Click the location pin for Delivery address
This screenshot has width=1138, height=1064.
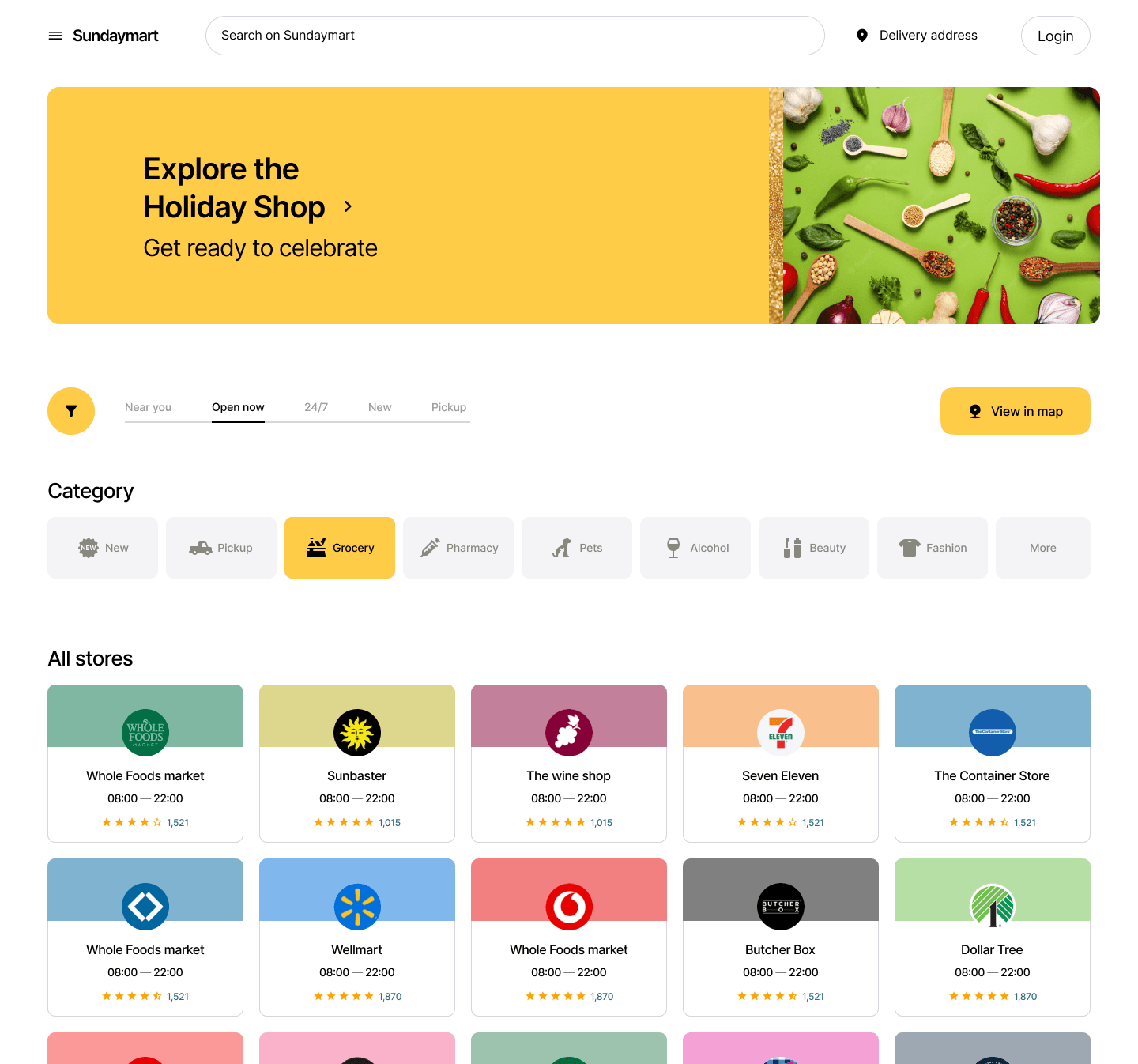pos(862,36)
